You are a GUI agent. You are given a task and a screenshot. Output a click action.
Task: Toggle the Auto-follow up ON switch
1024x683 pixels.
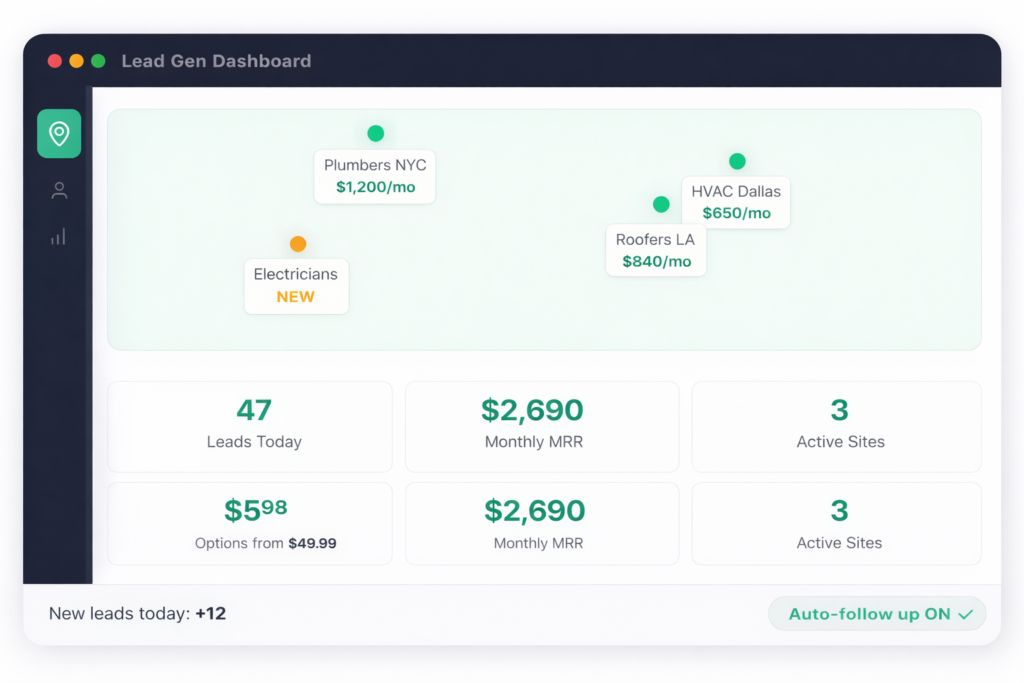(x=876, y=614)
